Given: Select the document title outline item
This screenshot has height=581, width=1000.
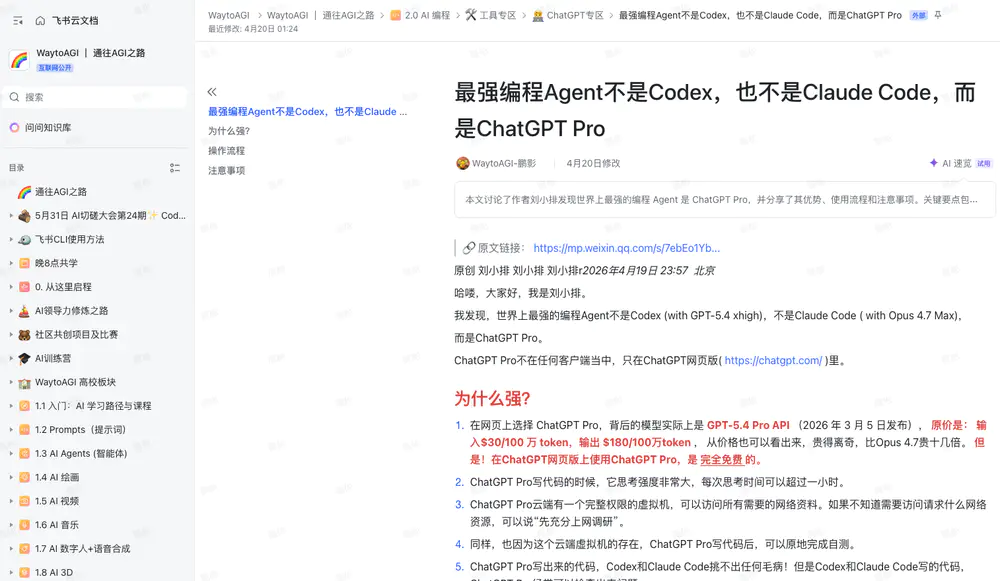Looking at the screenshot, I should click(x=307, y=112).
